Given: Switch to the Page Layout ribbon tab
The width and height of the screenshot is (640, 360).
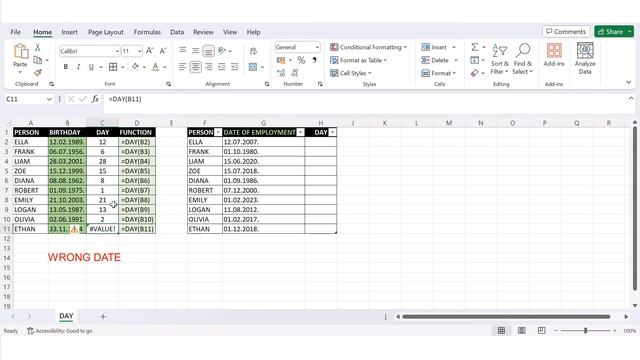Looking at the screenshot, I should [x=106, y=32].
